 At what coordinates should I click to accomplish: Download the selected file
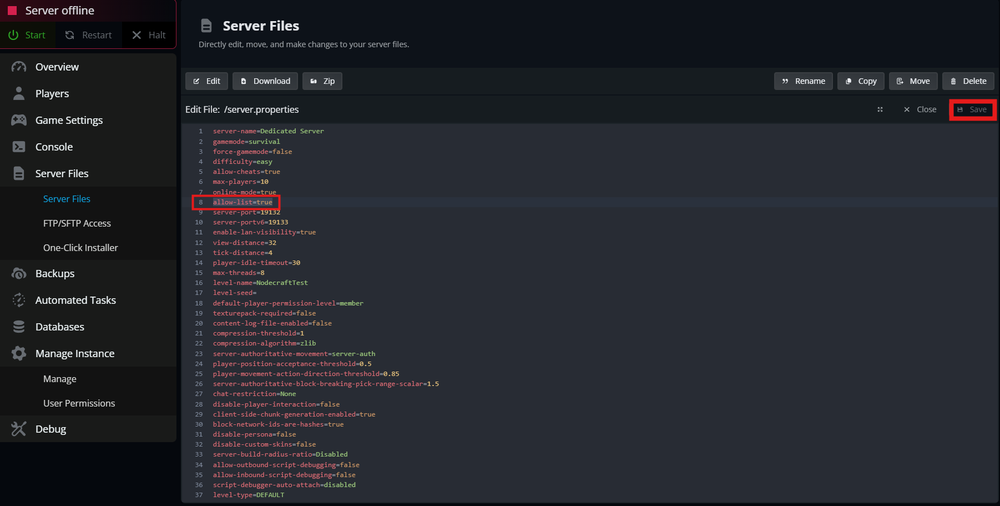(x=265, y=81)
